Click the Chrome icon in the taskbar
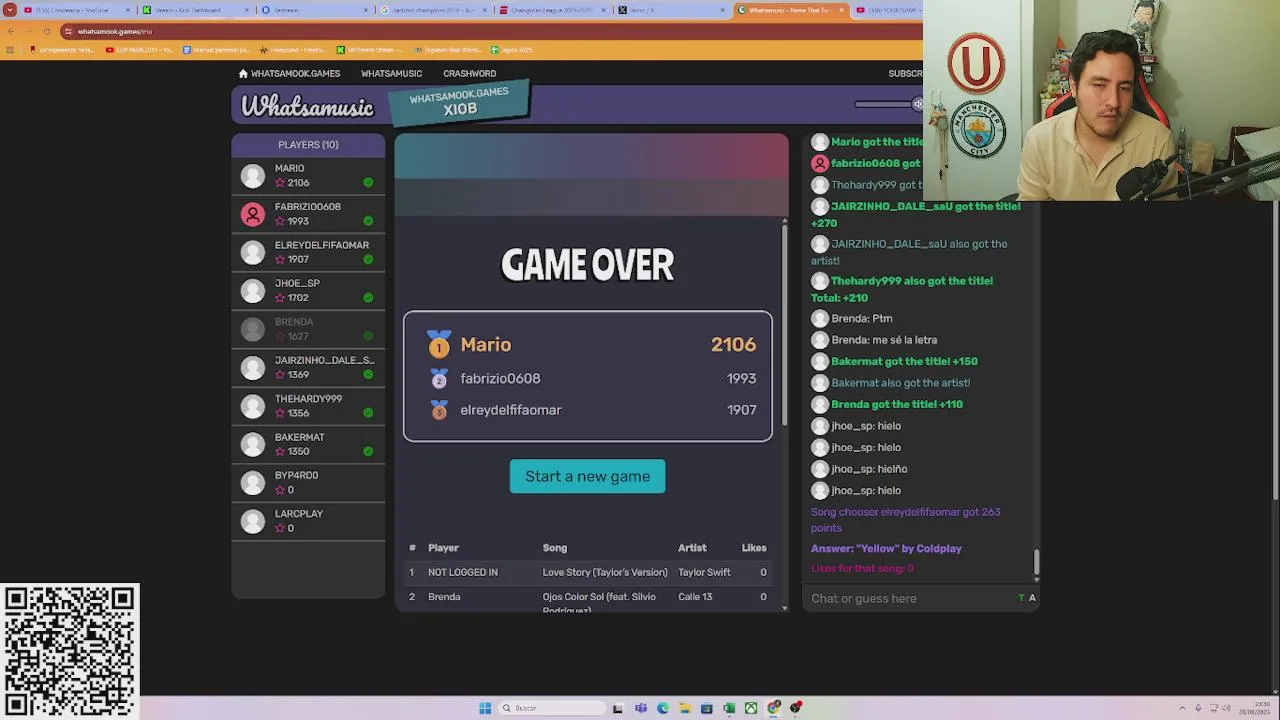The width and height of the screenshot is (1280, 720). point(773,708)
